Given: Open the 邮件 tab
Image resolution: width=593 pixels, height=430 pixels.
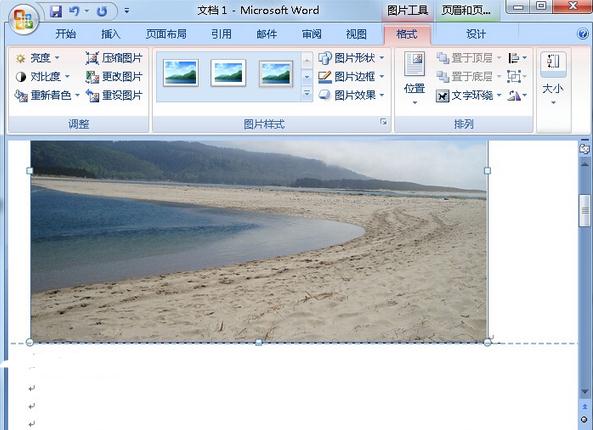Looking at the screenshot, I should click(267, 34).
